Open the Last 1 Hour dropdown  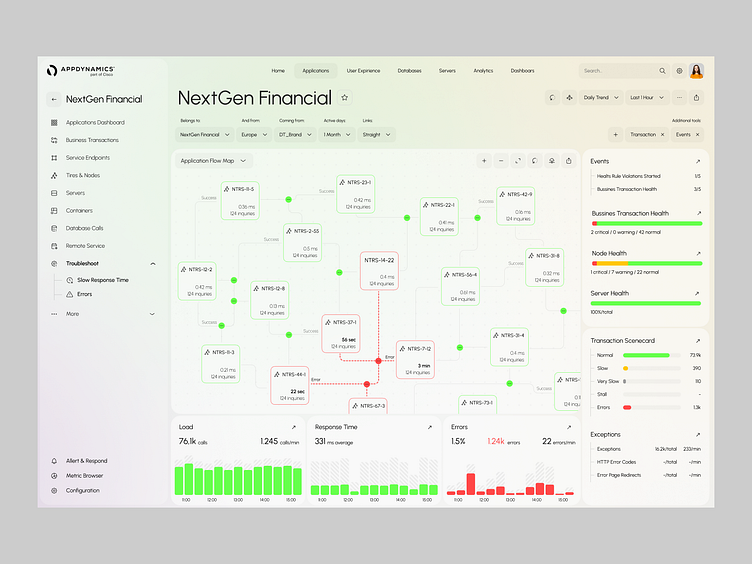click(647, 97)
